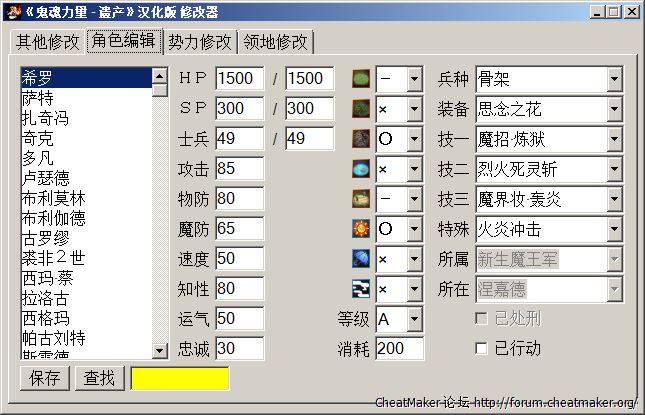645x415 pixels.
Task: Click the 保存 button
Action: (x=45, y=378)
